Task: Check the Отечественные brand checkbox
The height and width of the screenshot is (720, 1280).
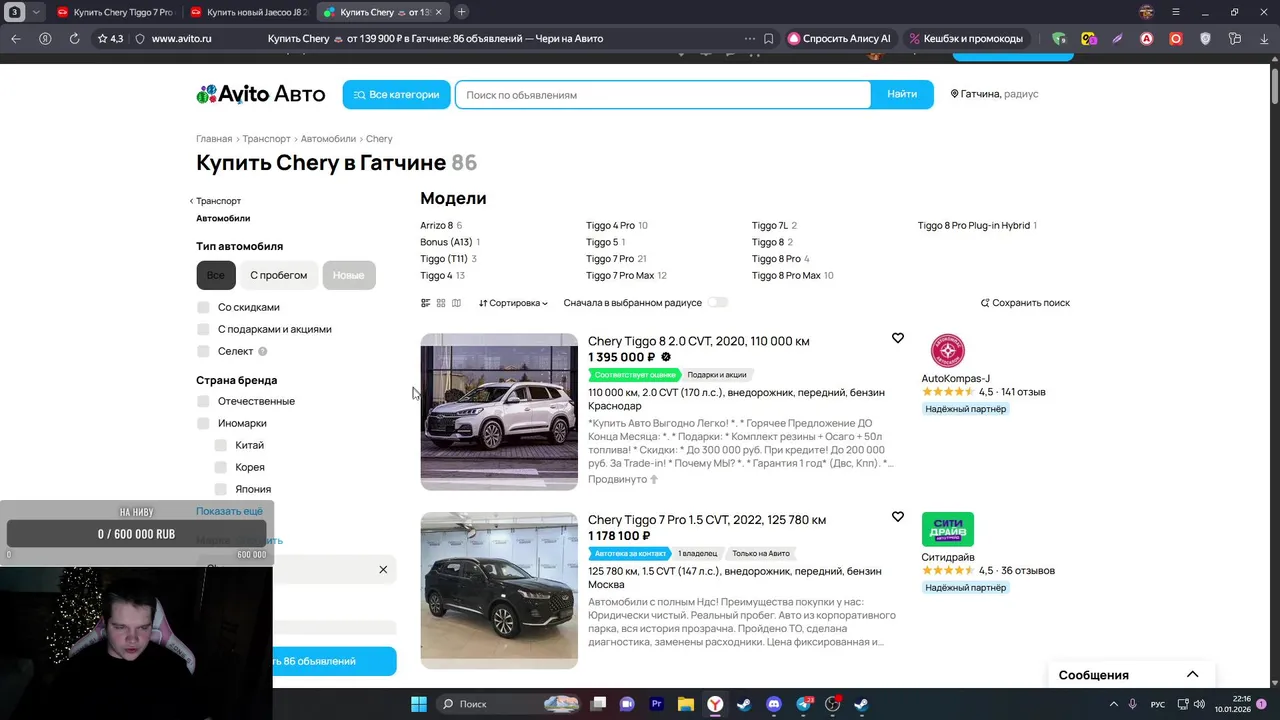Action: [x=203, y=401]
